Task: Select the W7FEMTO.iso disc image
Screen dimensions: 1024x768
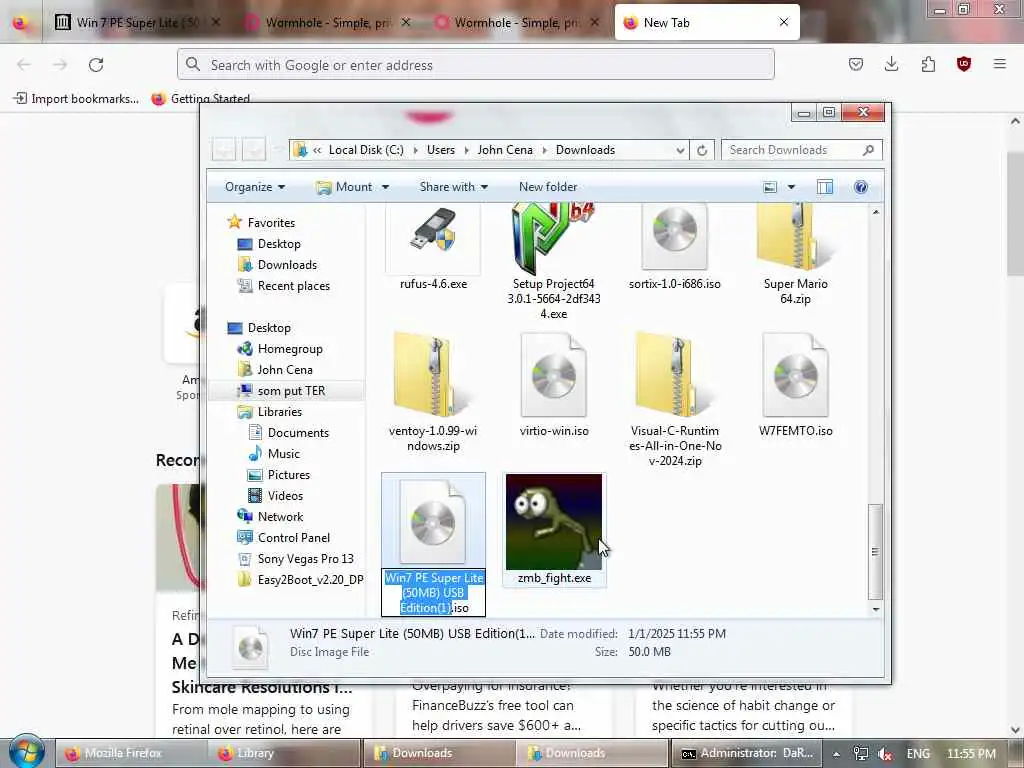Action: coord(795,374)
